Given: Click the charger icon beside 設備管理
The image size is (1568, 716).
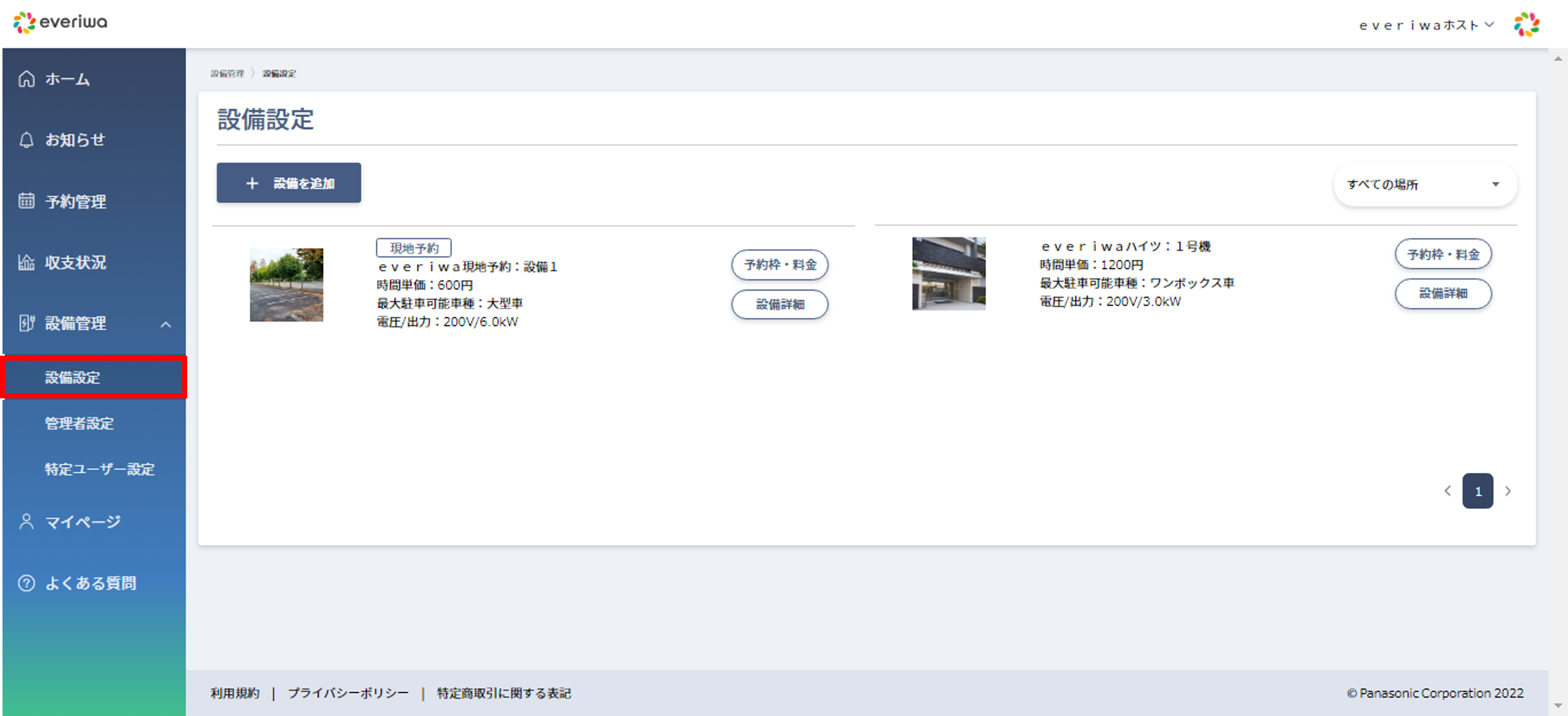Looking at the screenshot, I should pos(26,323).
